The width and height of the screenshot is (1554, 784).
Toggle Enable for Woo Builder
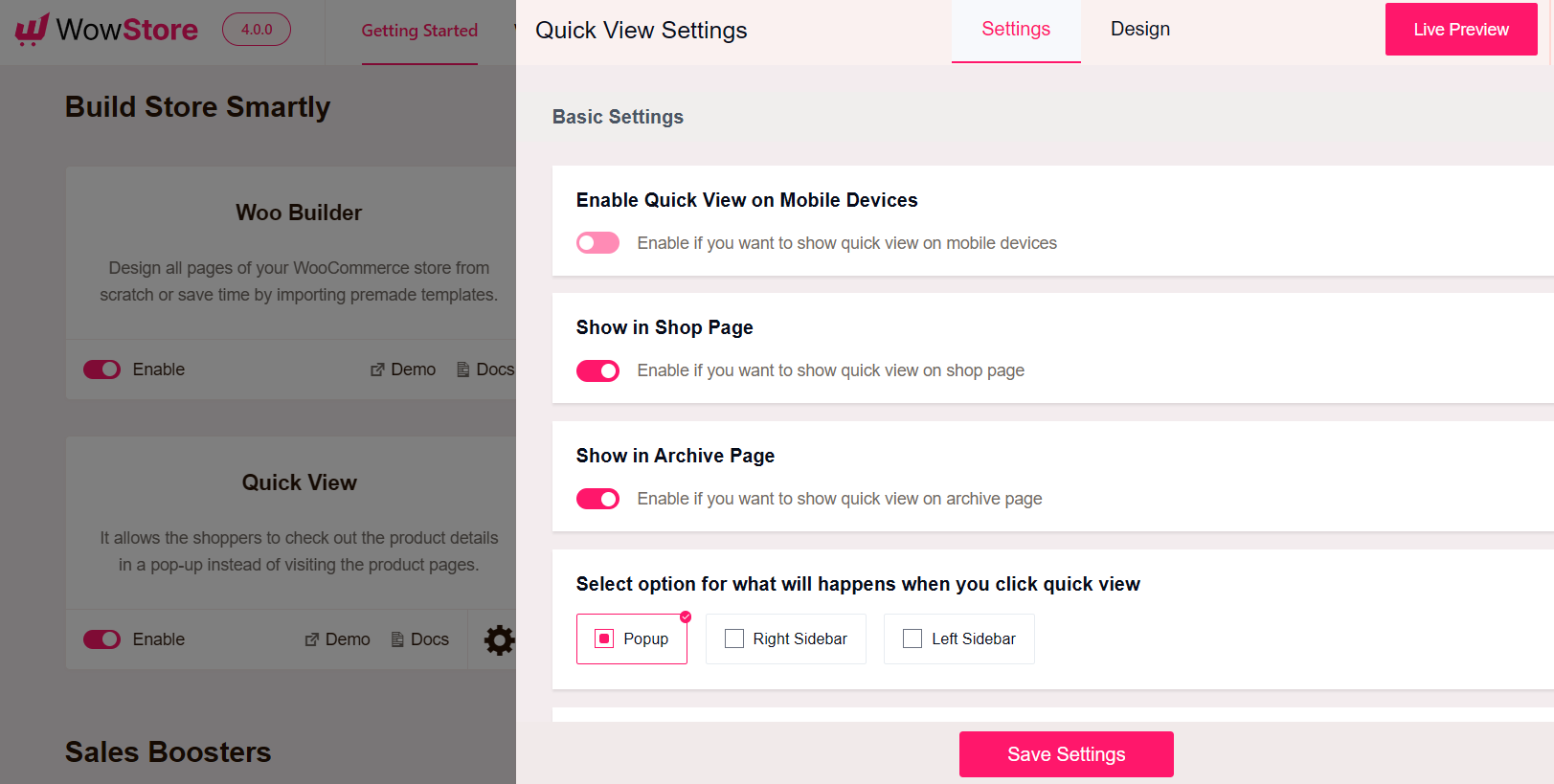click(101, 370)
